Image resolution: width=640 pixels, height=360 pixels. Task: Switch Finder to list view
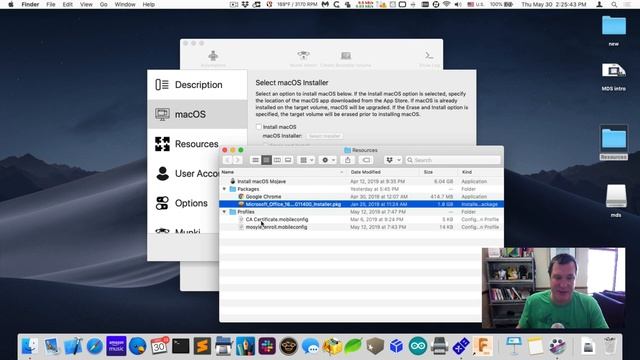tap(266, 160)
